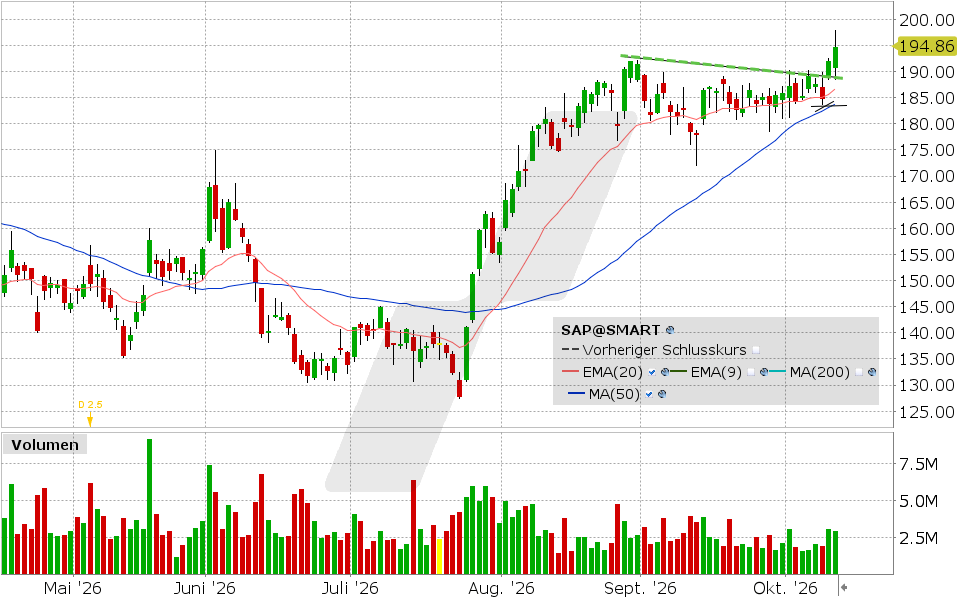960x600 pixels.
Task: Click the SAP@SMART symbol label
Action: click(610, 330)
